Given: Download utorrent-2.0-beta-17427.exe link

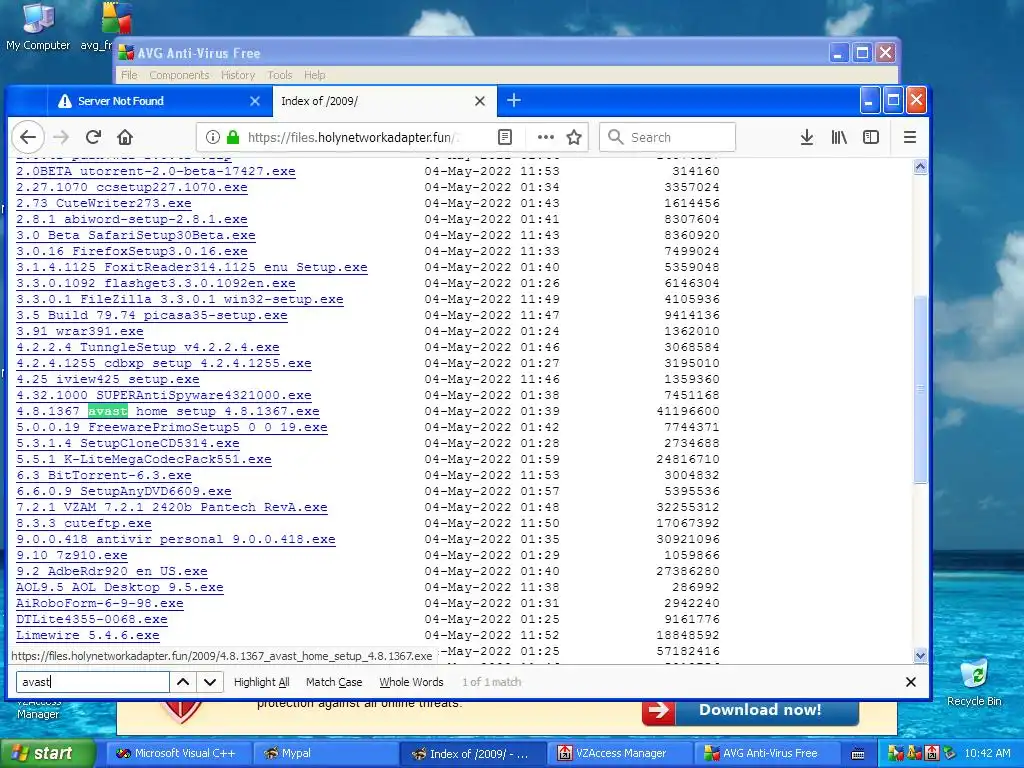Looking at the screenshot, I should tap(155, 171).
